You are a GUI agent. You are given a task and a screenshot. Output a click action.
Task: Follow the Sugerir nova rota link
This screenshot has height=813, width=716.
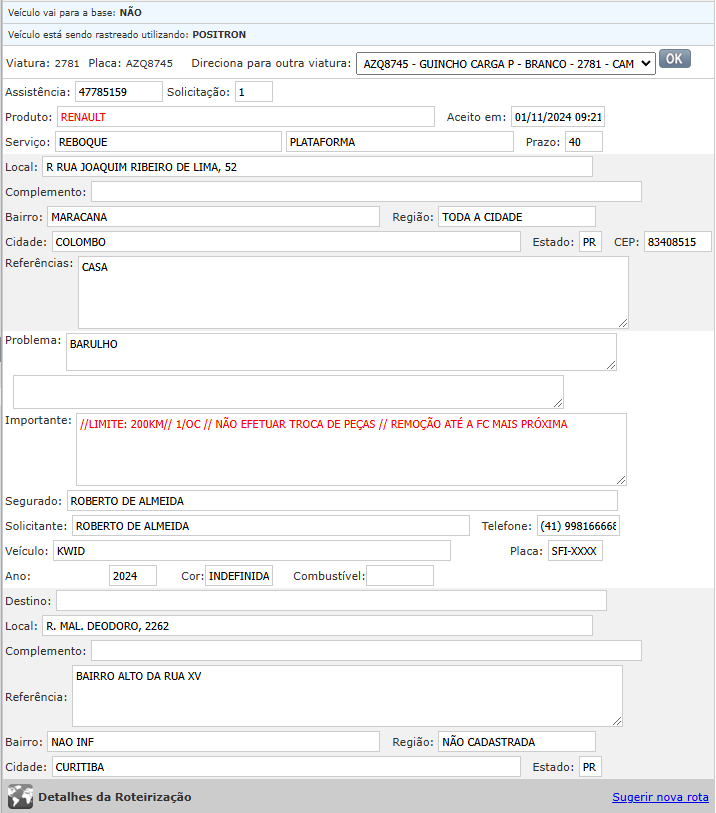(660, 797)
